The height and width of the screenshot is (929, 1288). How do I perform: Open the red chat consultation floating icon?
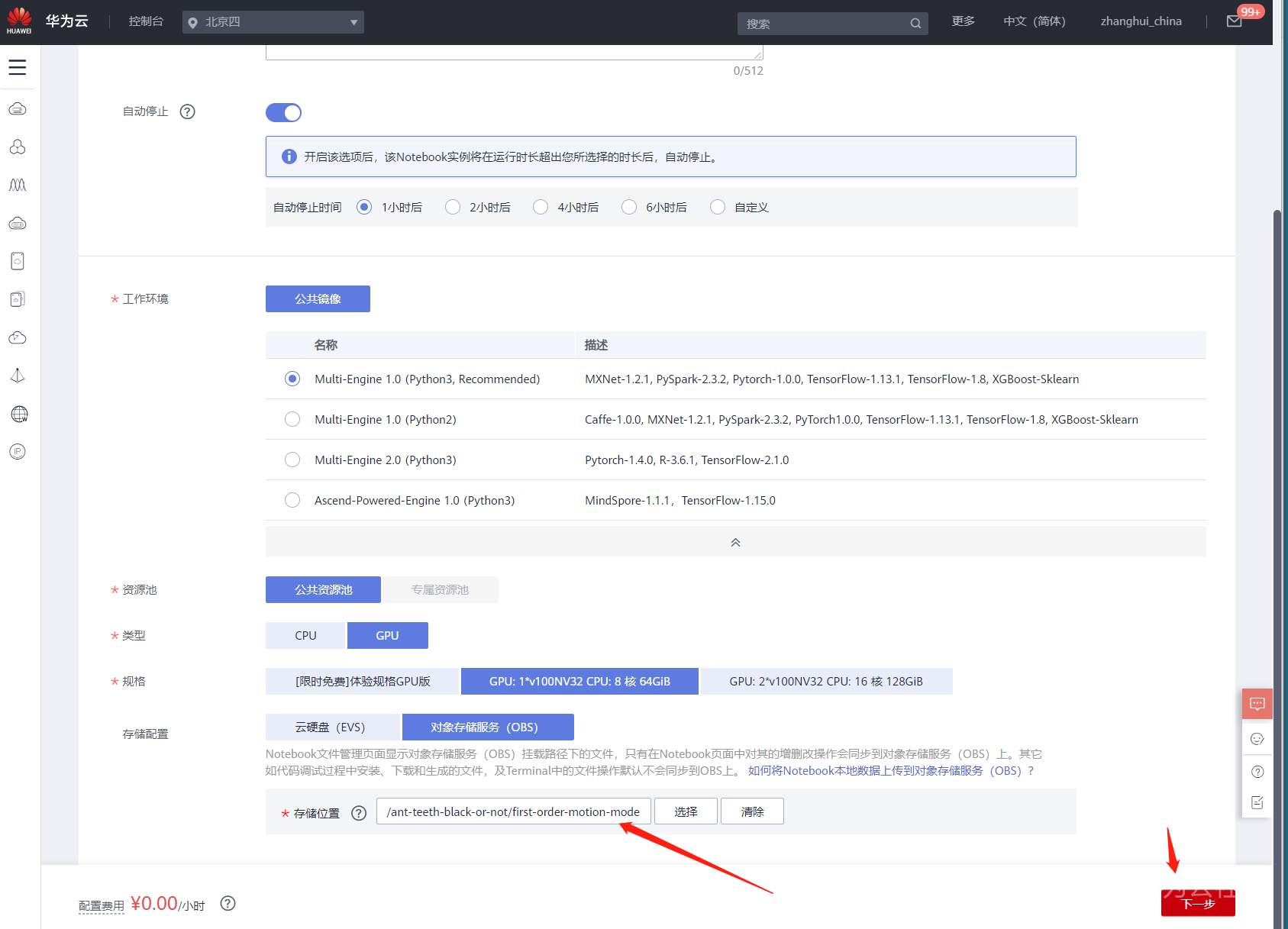click(x=1257, y=704)
